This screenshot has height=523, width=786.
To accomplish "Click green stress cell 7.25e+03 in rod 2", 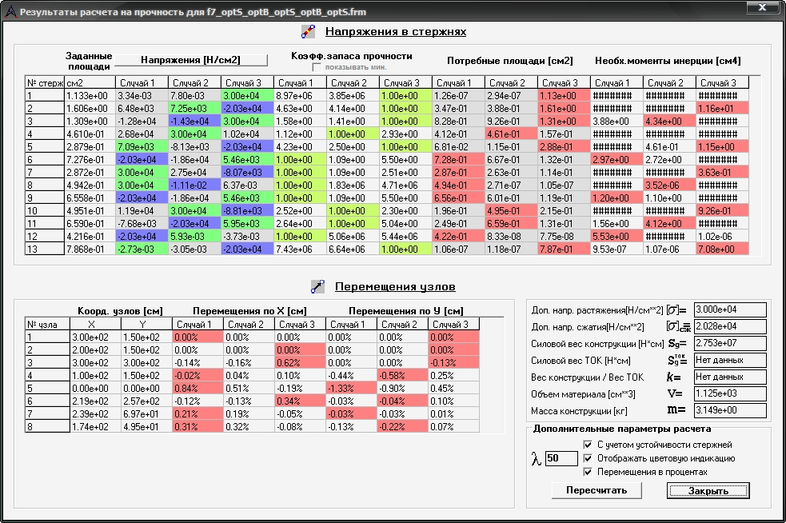I will tap(194, 108).
